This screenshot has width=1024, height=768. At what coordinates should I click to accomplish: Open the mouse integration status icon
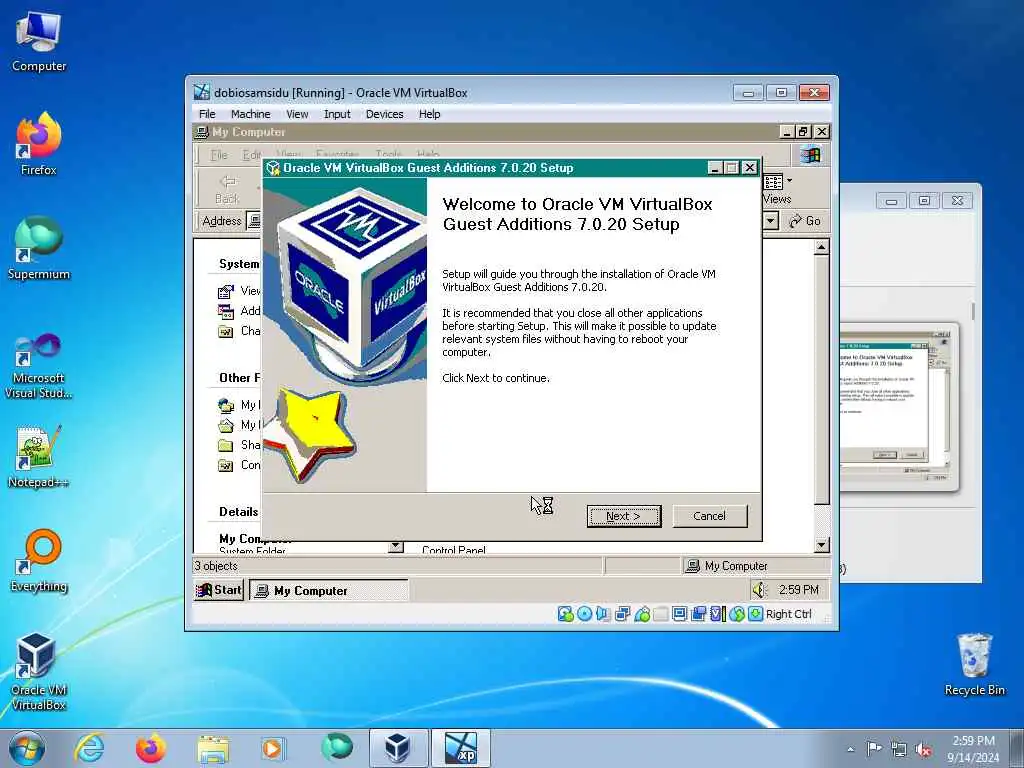coord(737,614)
